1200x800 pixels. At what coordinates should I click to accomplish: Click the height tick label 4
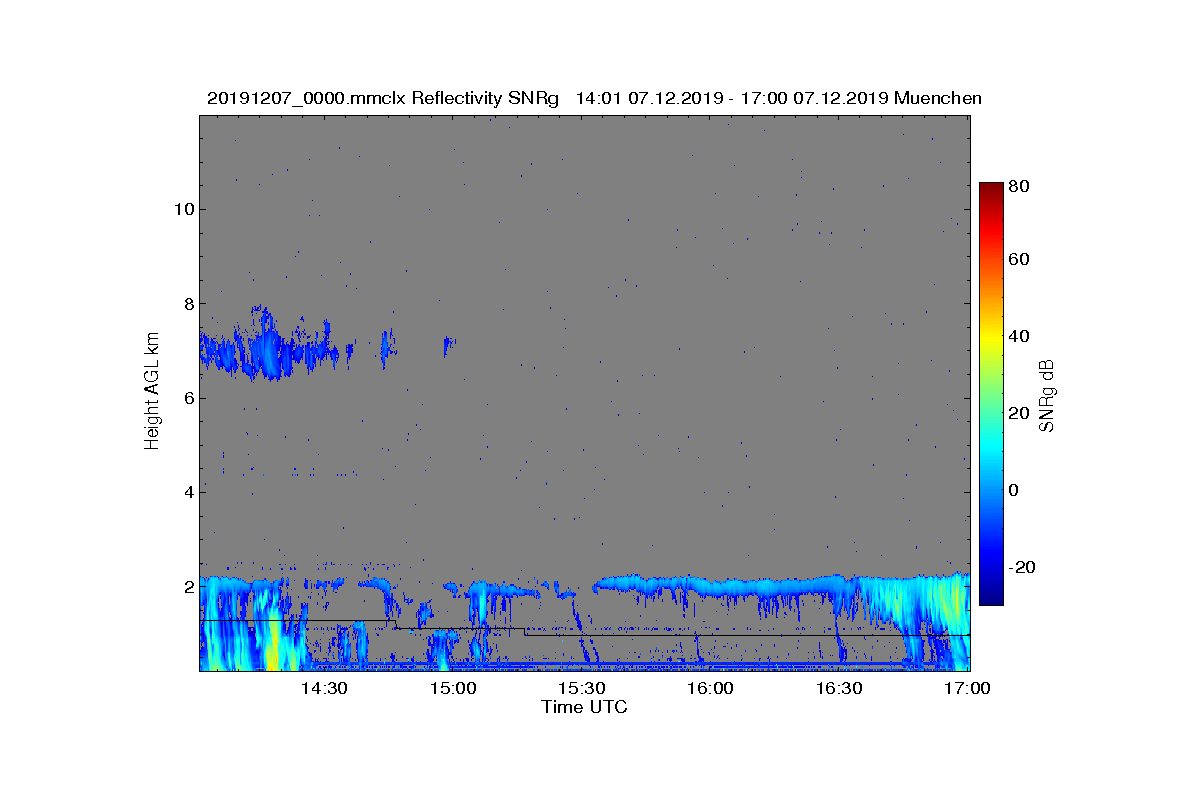click(187, 492)
